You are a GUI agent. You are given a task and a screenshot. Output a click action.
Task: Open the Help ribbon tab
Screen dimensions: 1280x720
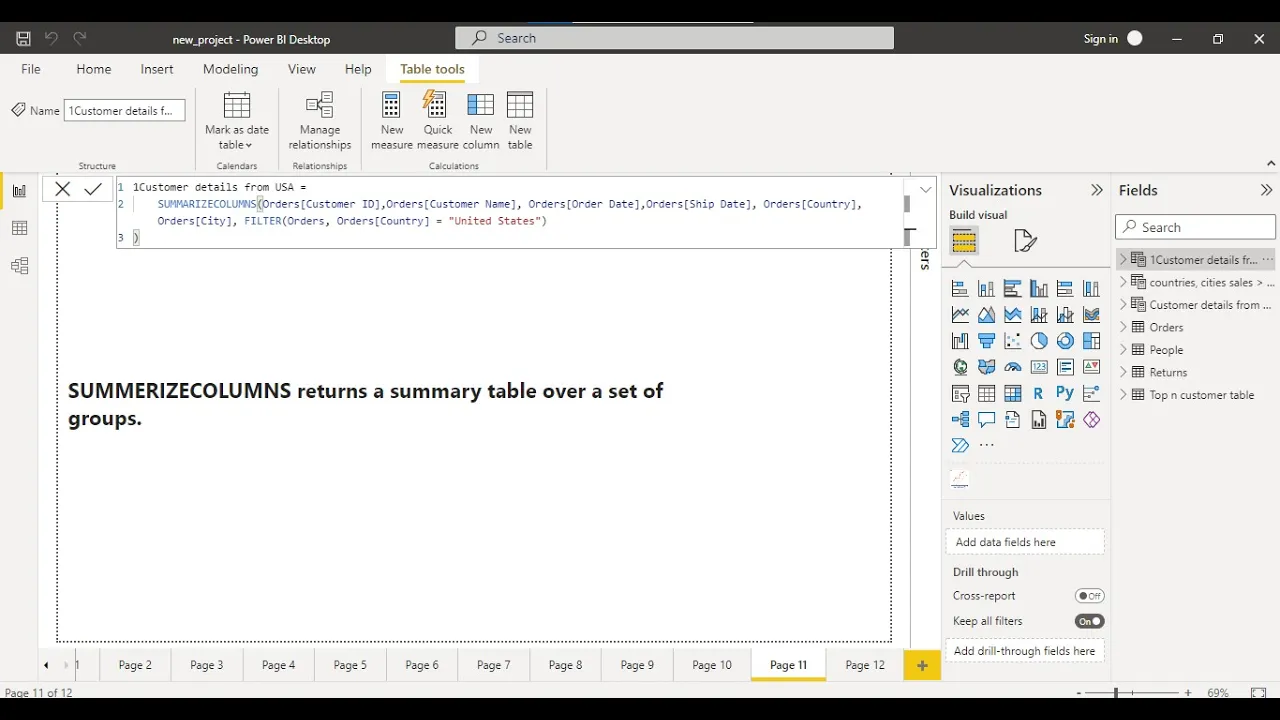pyautogui.click(x=358, y=69)
